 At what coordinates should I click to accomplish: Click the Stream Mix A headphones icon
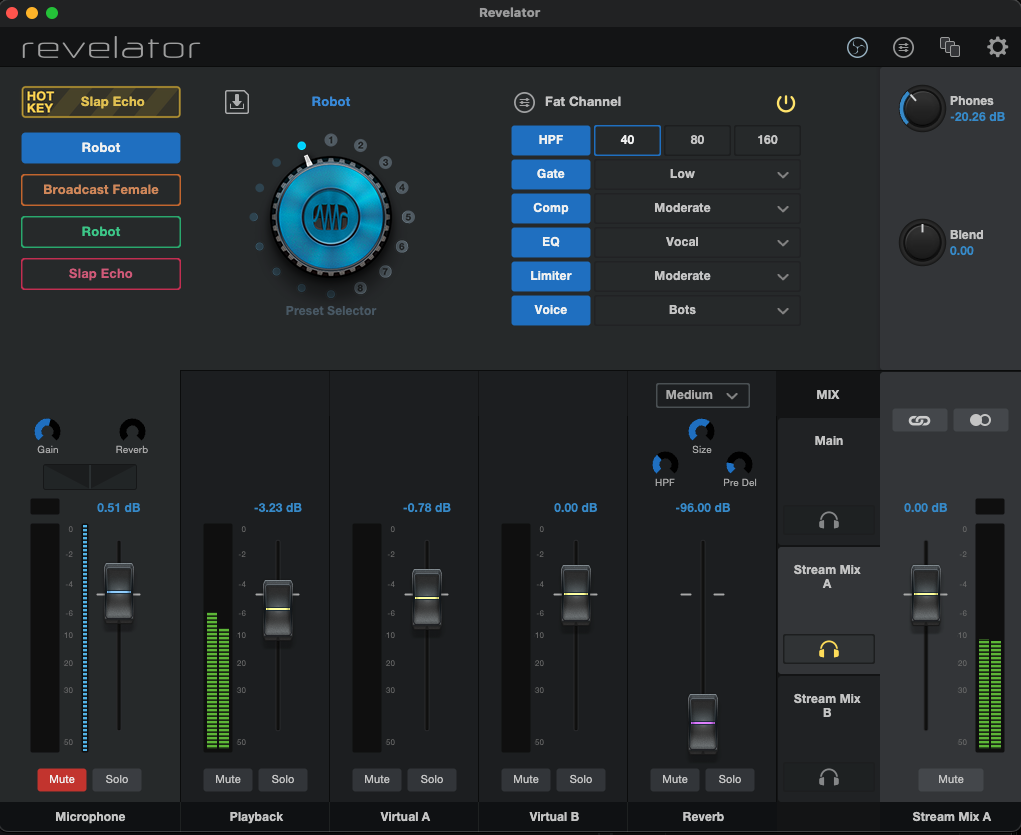click(x=828, y=649)
